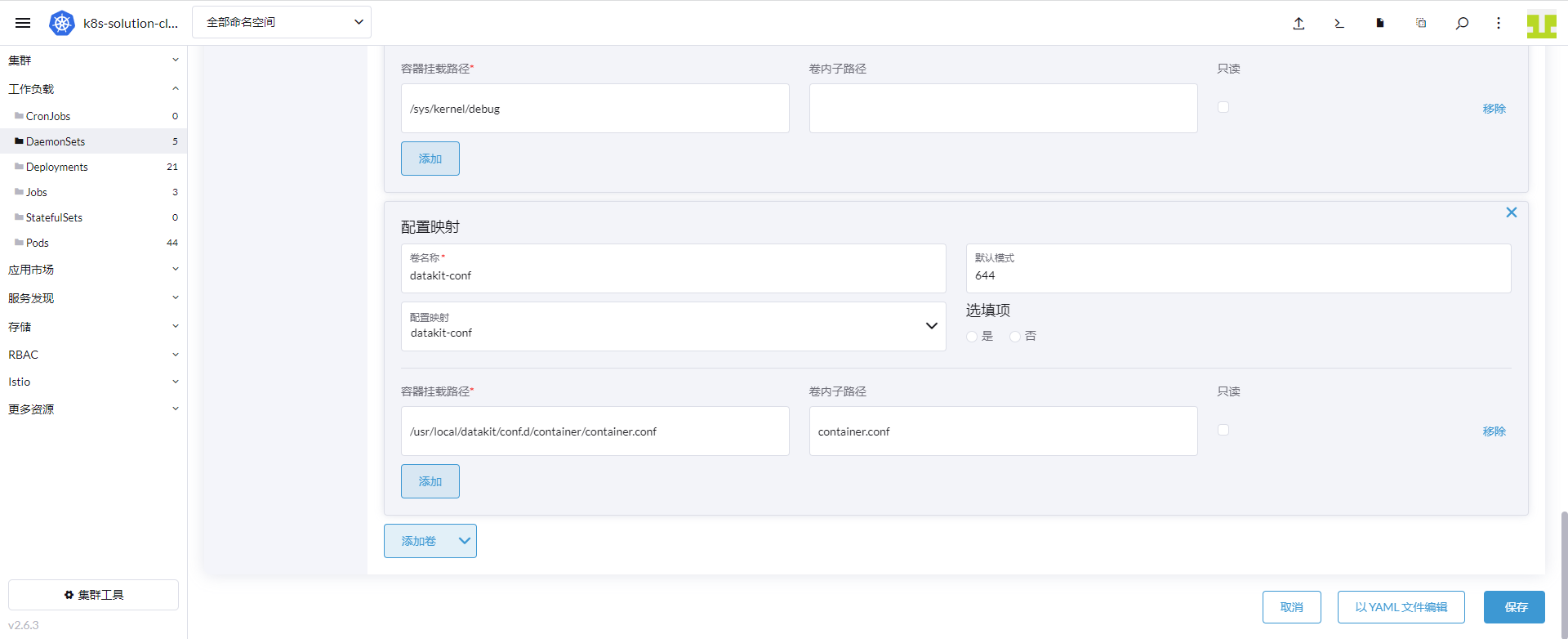This screenshot has width=1568, height=639.
Task: Select the 是 radio button under 选填项
Action: tap(972, 337)
